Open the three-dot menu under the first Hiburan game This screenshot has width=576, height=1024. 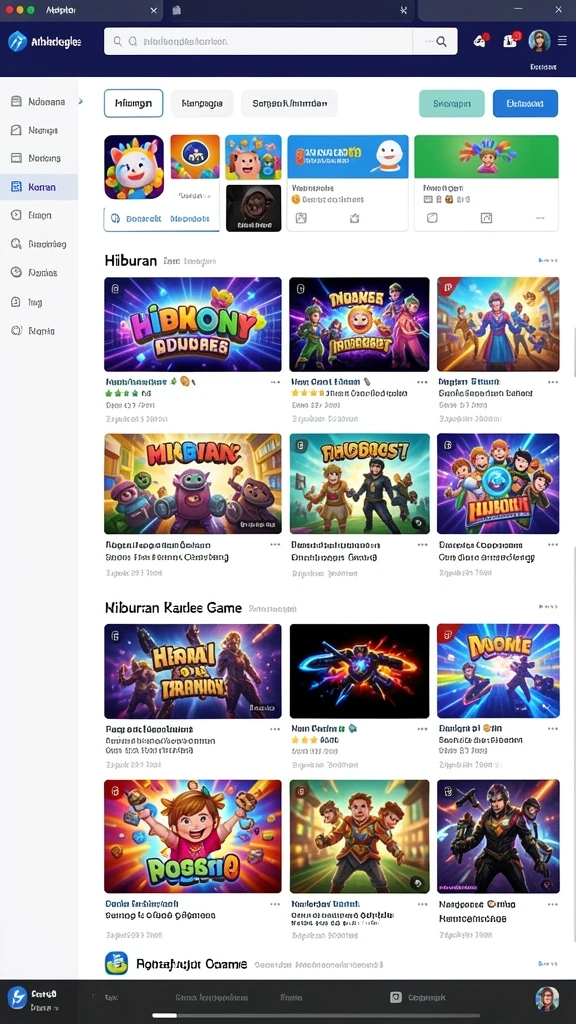pyautogui.click(x=275, y=382)
